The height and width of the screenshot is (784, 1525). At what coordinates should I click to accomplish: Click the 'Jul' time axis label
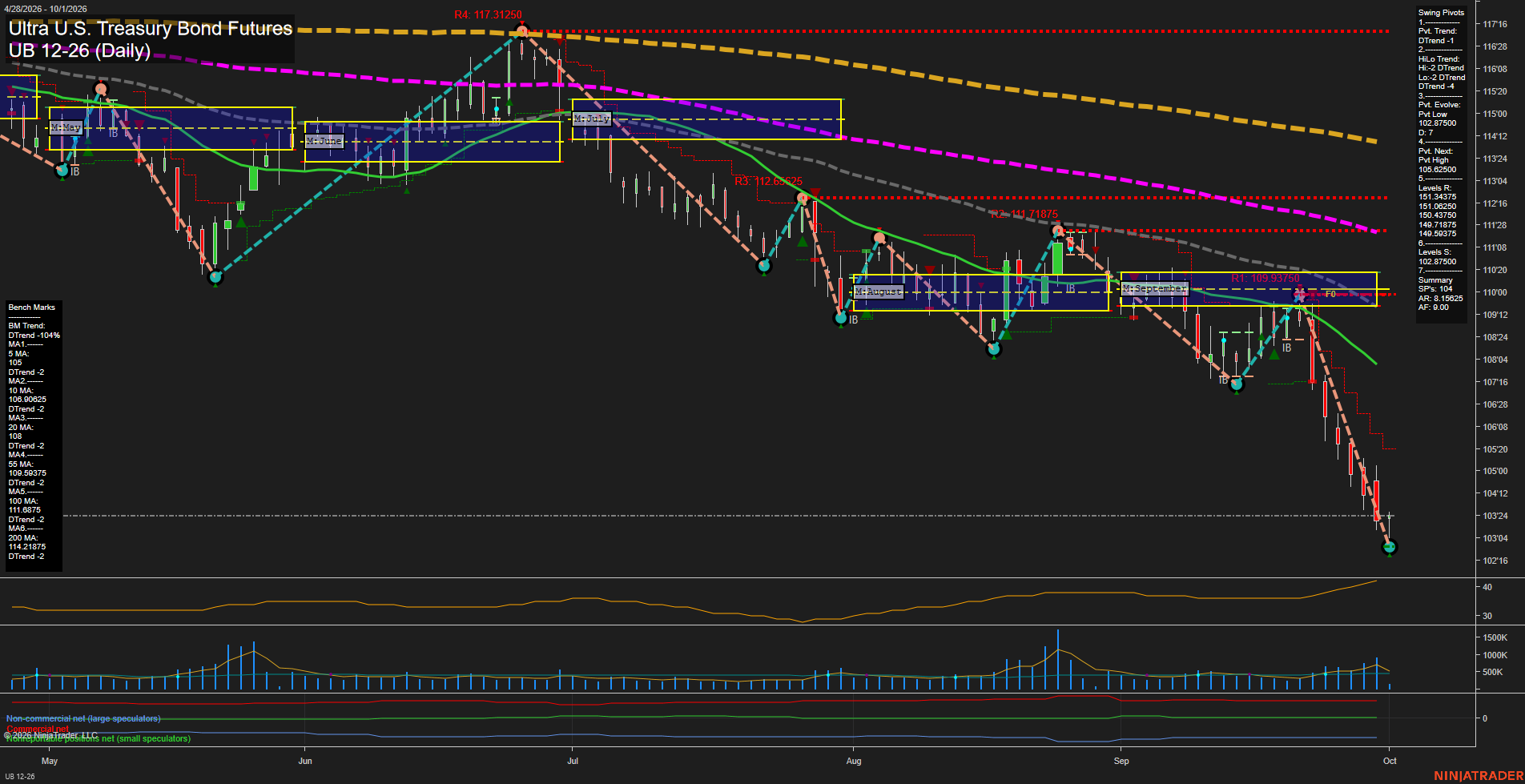click(573, 761)
